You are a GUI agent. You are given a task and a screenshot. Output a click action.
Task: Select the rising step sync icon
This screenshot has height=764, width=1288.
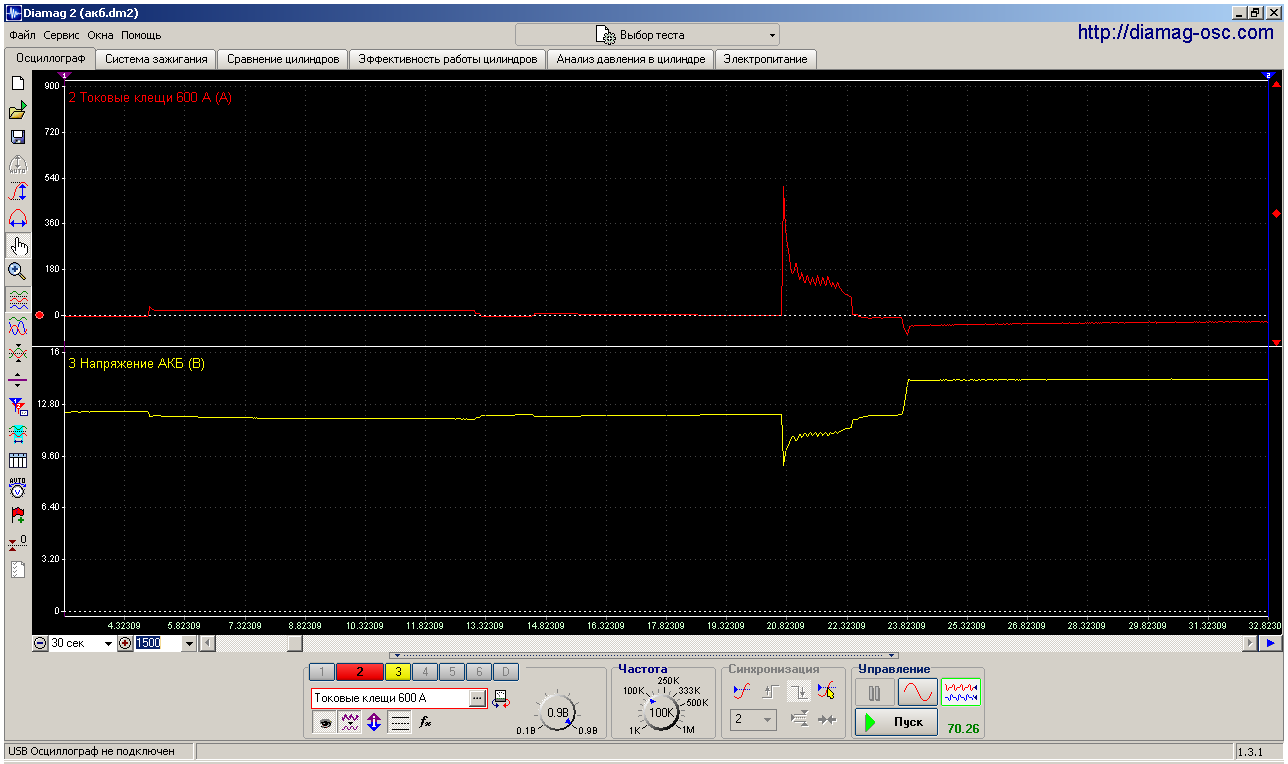[771, 690]
